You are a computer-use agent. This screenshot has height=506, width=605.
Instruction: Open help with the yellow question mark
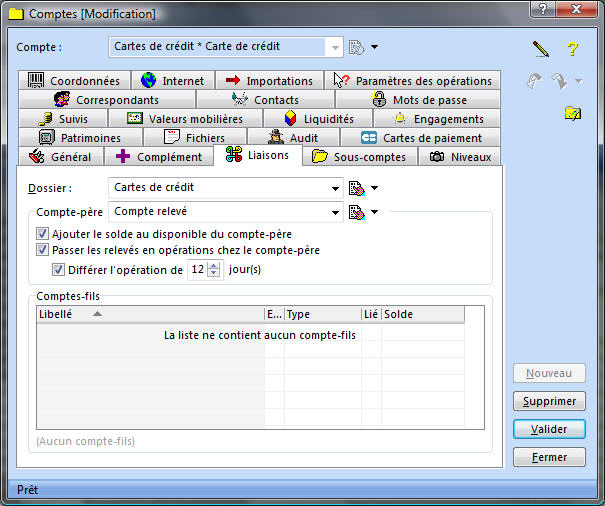click(x=572, y=48)
